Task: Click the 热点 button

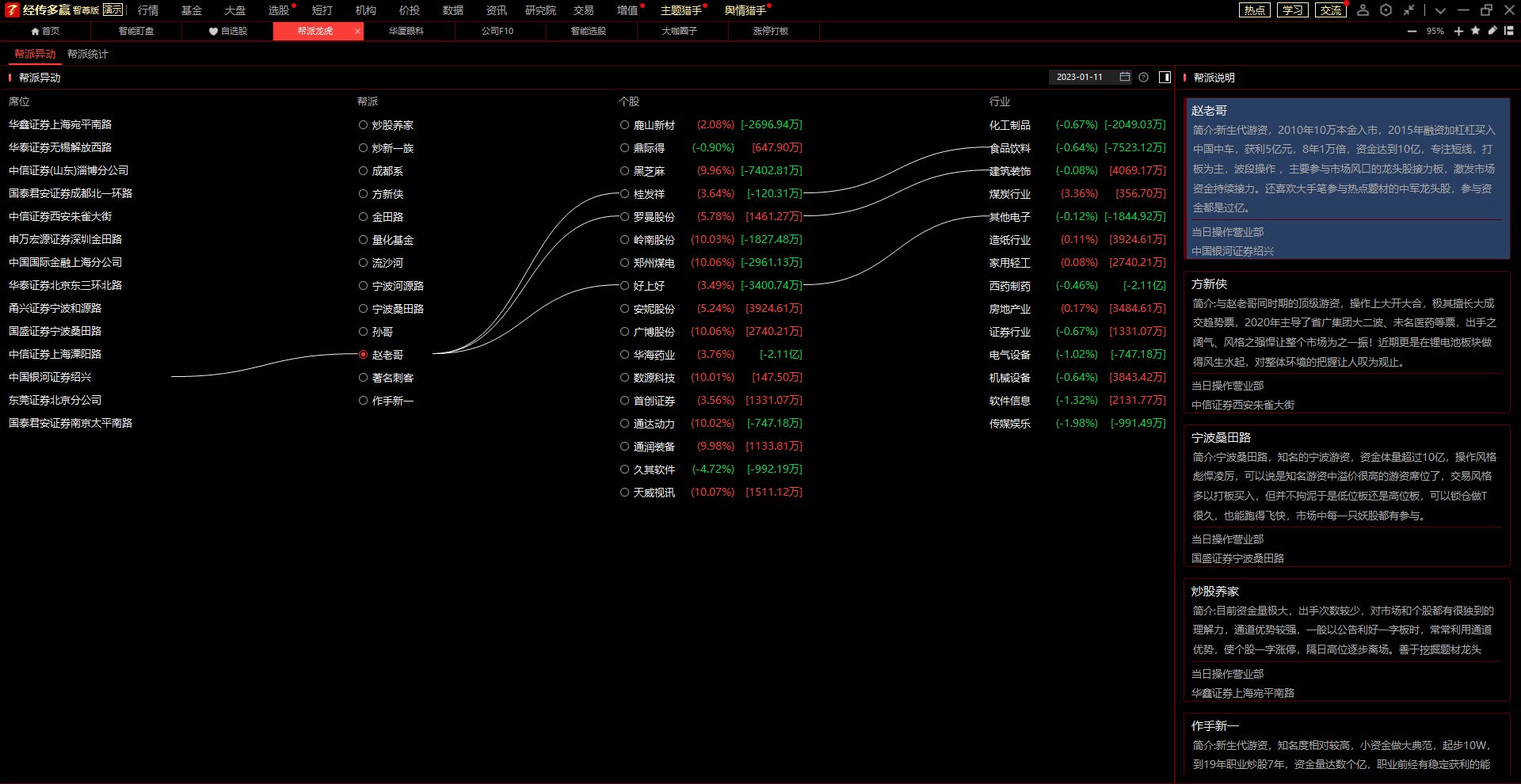Action: (1254, 10)
